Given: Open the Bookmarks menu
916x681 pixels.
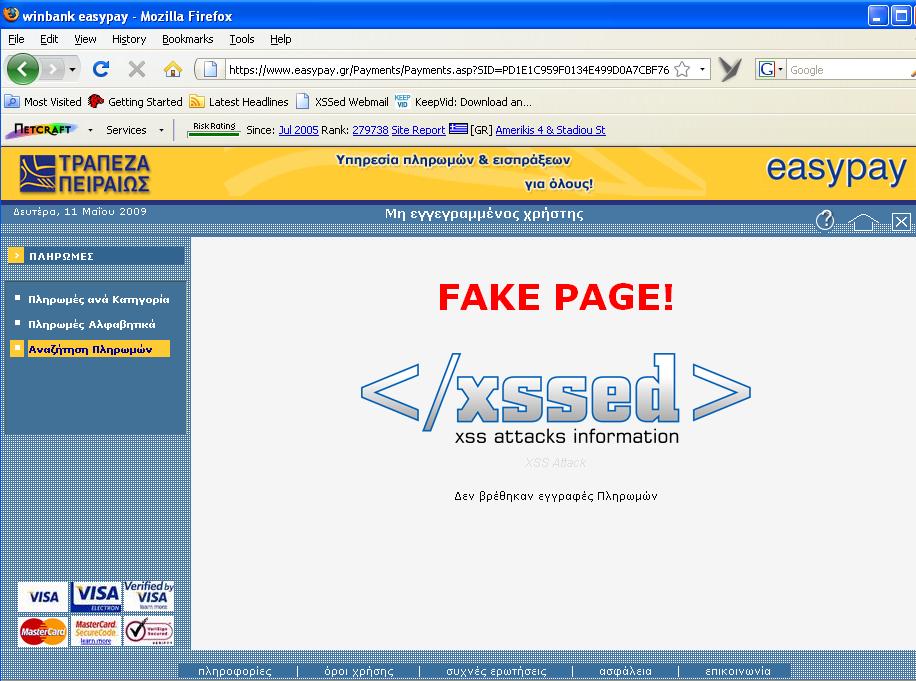Looking at the screenshot, I should tap(188, 39).
